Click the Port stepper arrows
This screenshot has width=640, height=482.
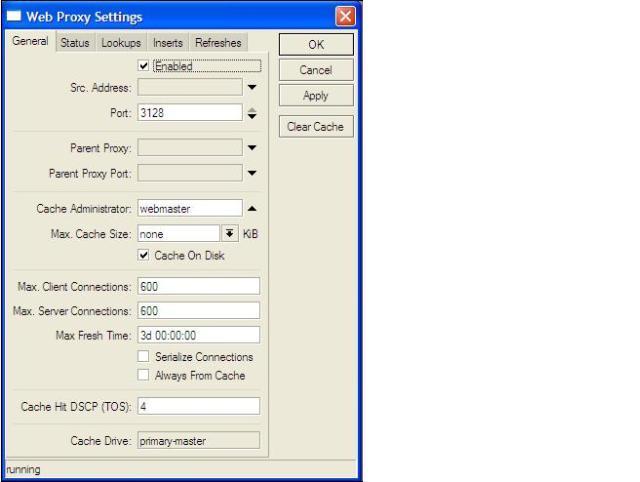[x=252, y=113]
